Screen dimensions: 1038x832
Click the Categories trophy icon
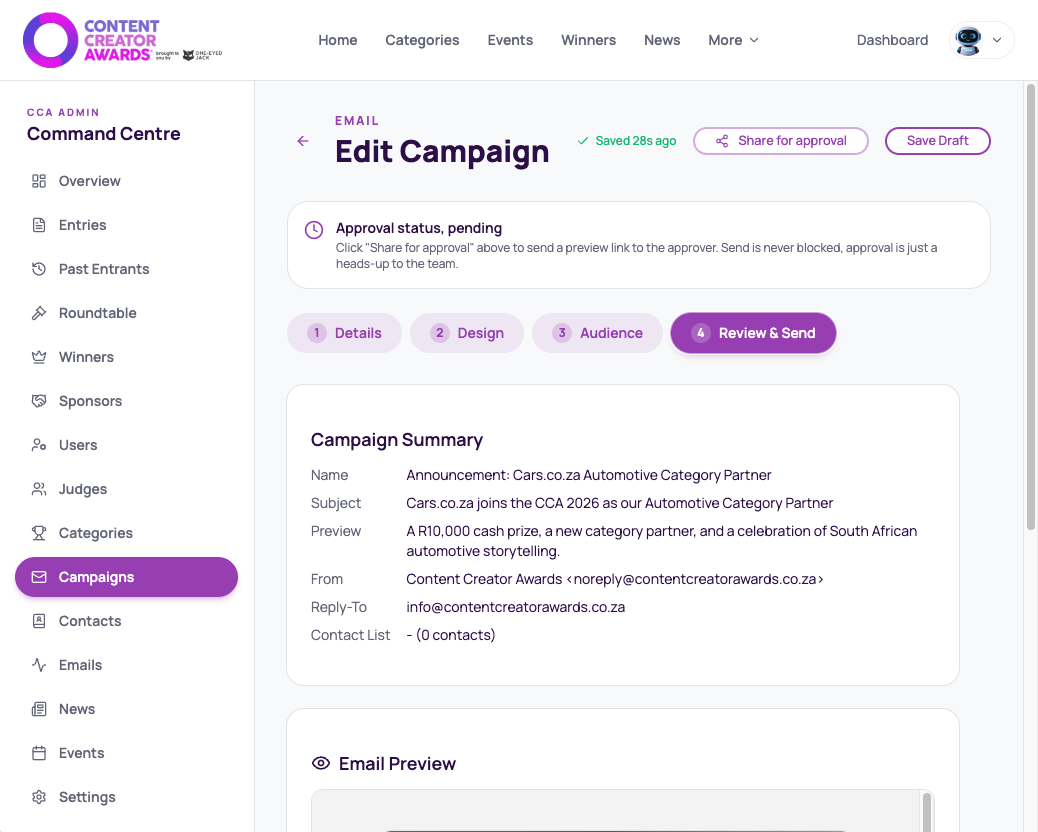tap(39, 533)
